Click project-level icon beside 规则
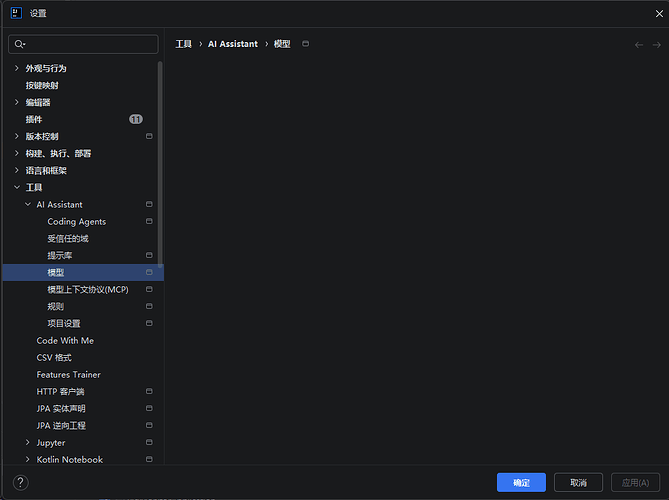The height and width of the screenshot is (500, 669). click(149, 306)
